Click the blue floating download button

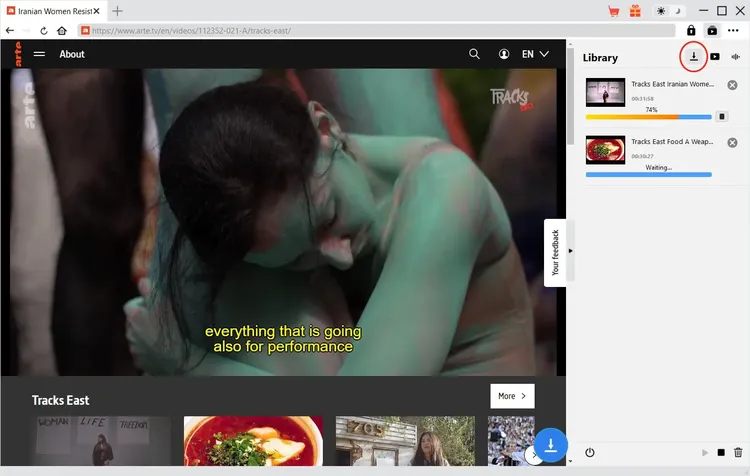(x=550, y=444)
